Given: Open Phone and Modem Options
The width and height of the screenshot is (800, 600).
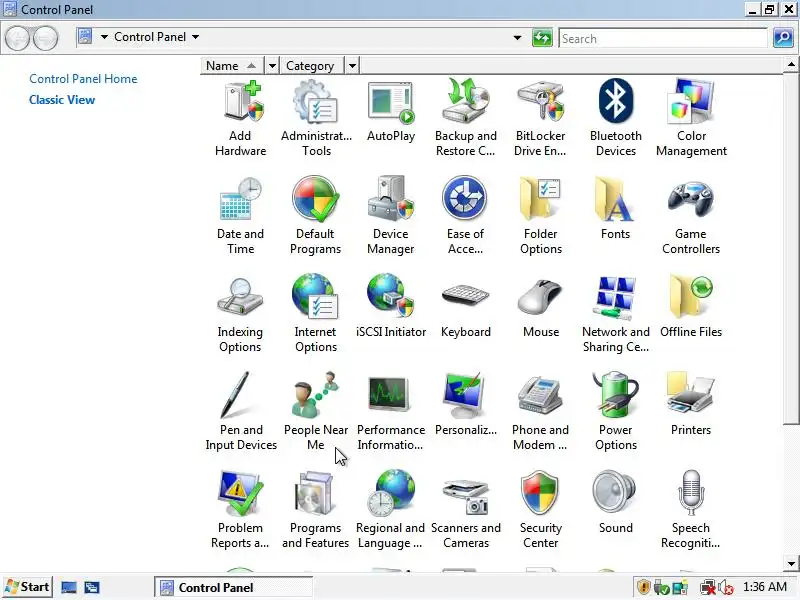Looking at the screenshot, I should pyautogui.click(x=540, y=412).
